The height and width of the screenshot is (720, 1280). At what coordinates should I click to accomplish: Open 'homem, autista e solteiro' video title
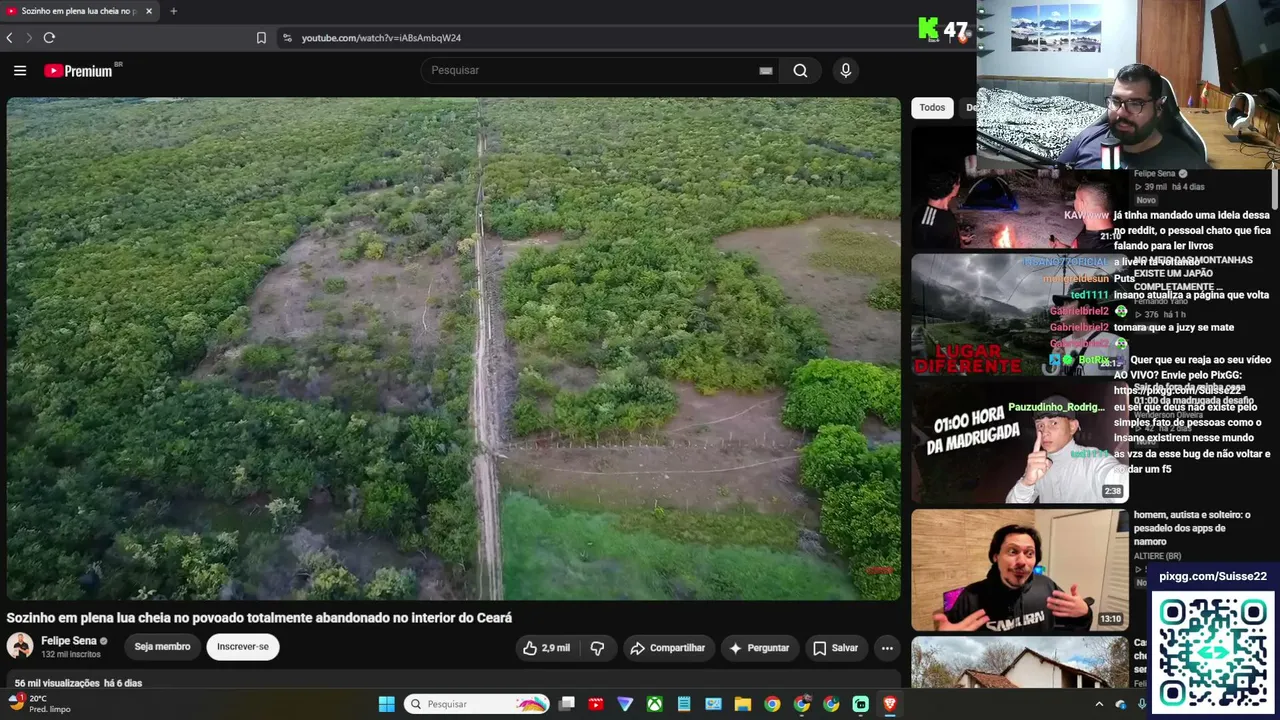click(1192, 528)
